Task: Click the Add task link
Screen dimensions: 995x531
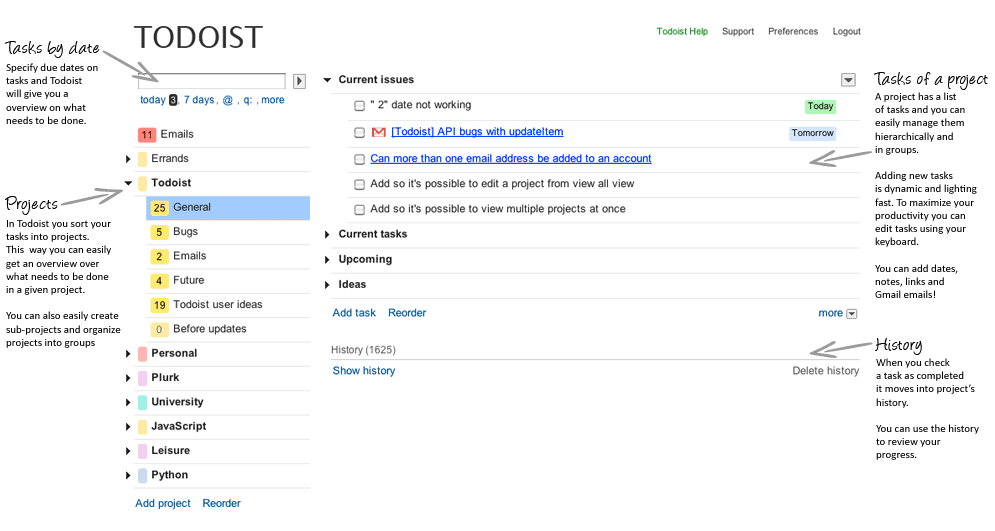Action: pyautogui.click(x=354, y=313)
